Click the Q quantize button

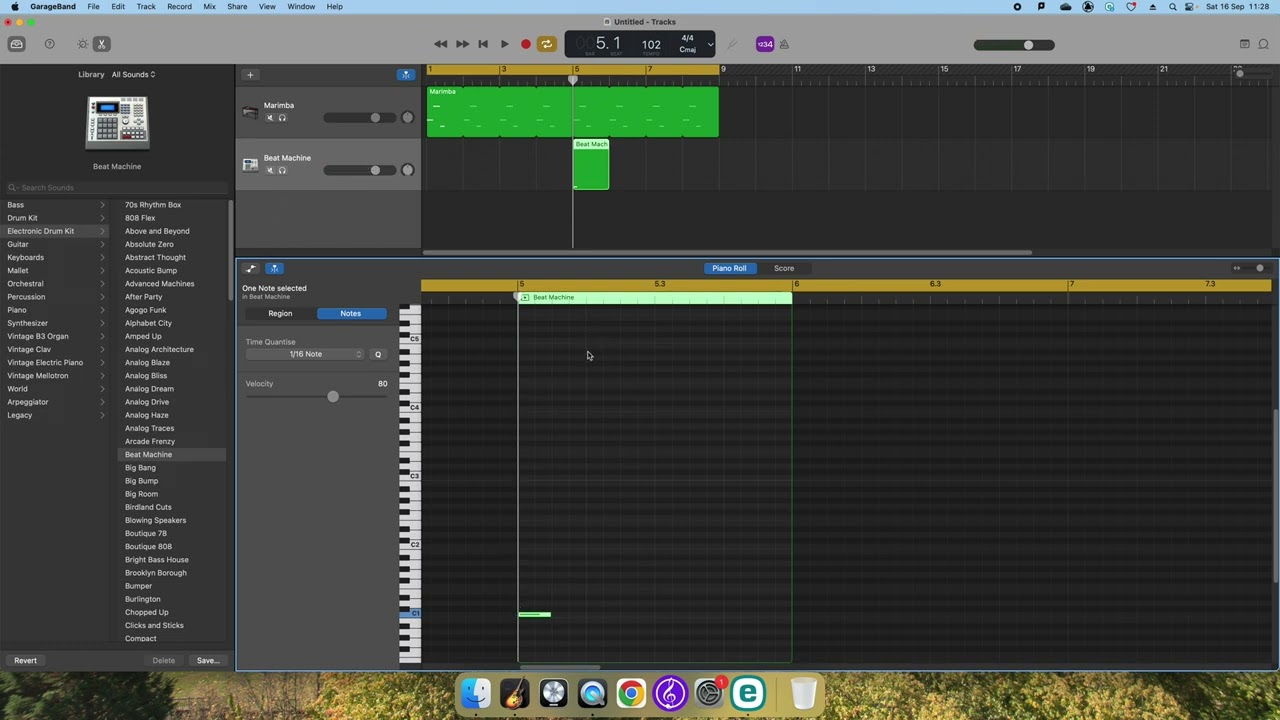point(377,354)
